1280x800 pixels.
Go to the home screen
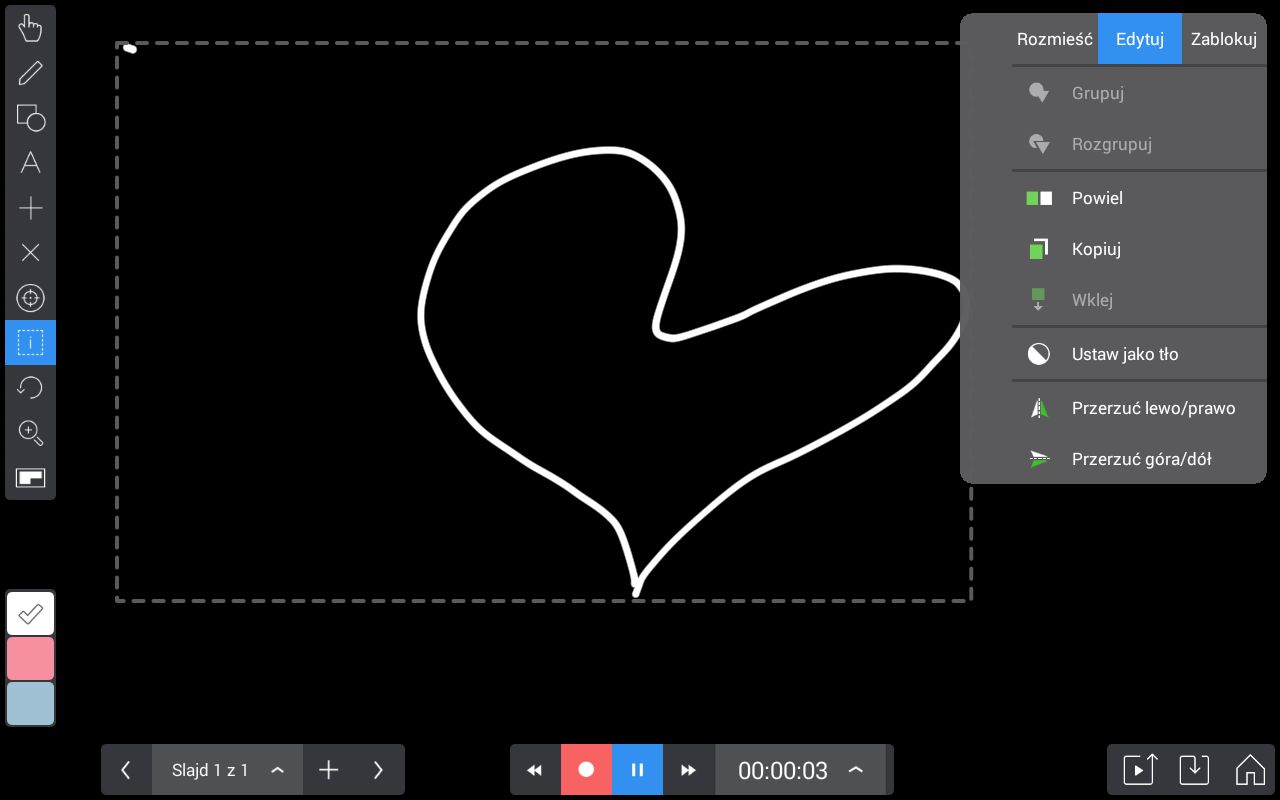point(1250,770)
